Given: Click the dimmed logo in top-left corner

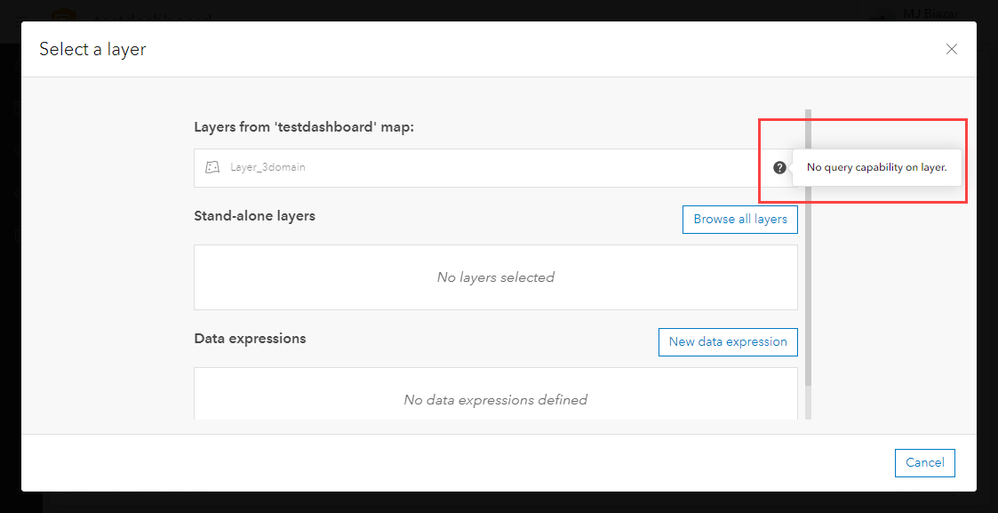Looking at the screenshot, I should point(64,14).
